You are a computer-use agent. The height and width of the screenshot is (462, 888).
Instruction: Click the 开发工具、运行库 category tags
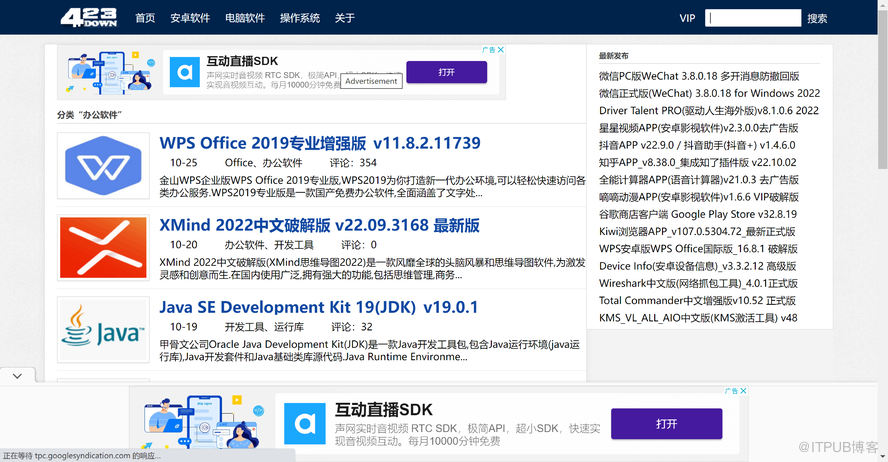click(x=264, y=327)
